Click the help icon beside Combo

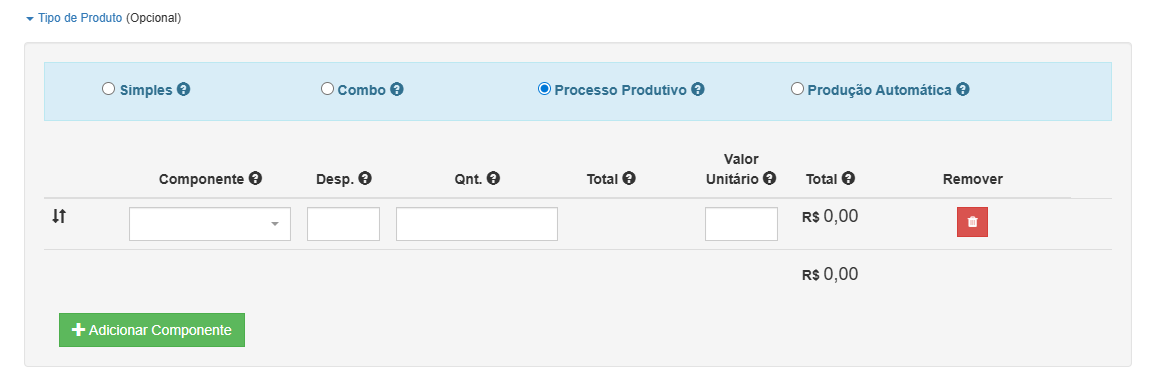(396, 89)
